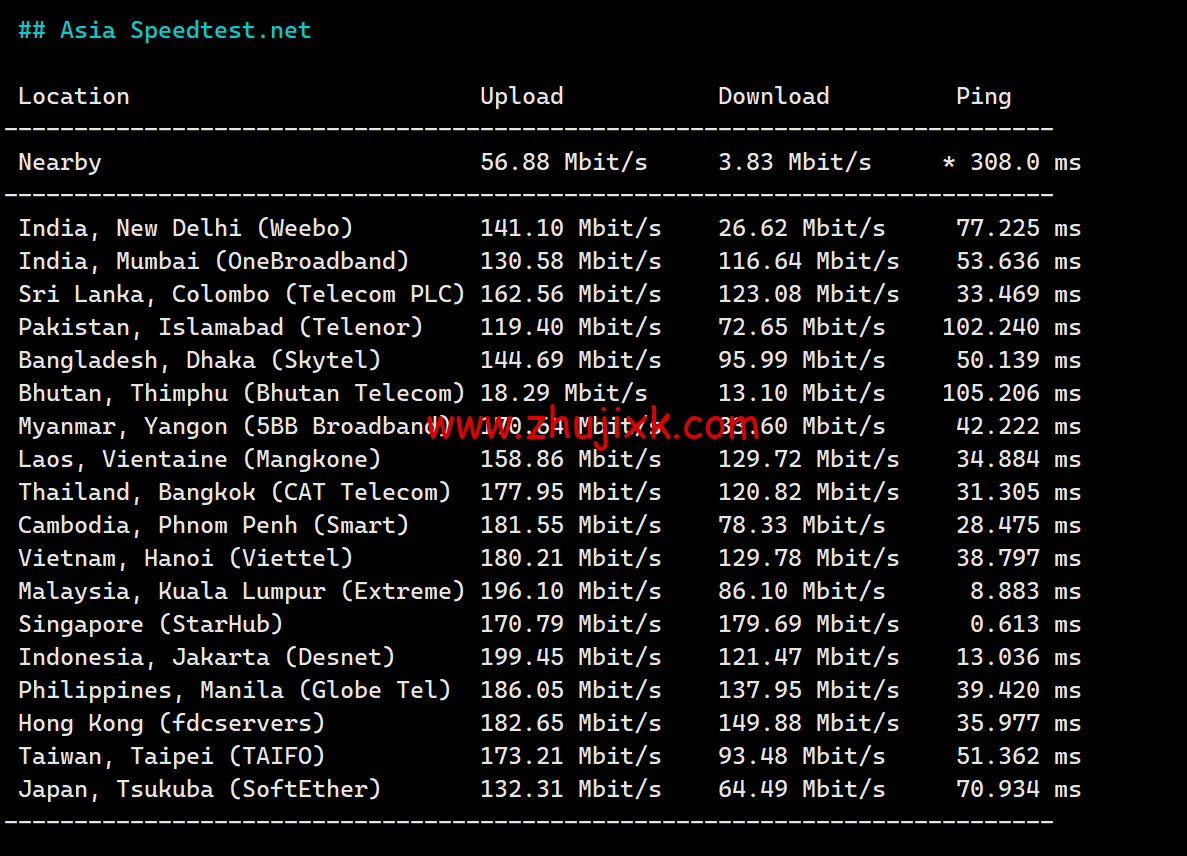This screenshot has width=1187, height=856.
Task: Click the India, New Delhi (Weebo) entry
Action: 185,227
